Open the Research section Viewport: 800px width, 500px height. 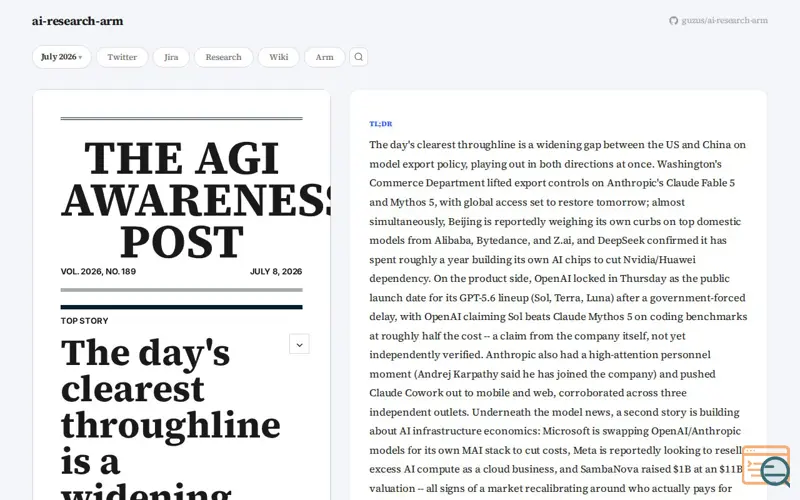click(223, 57)
